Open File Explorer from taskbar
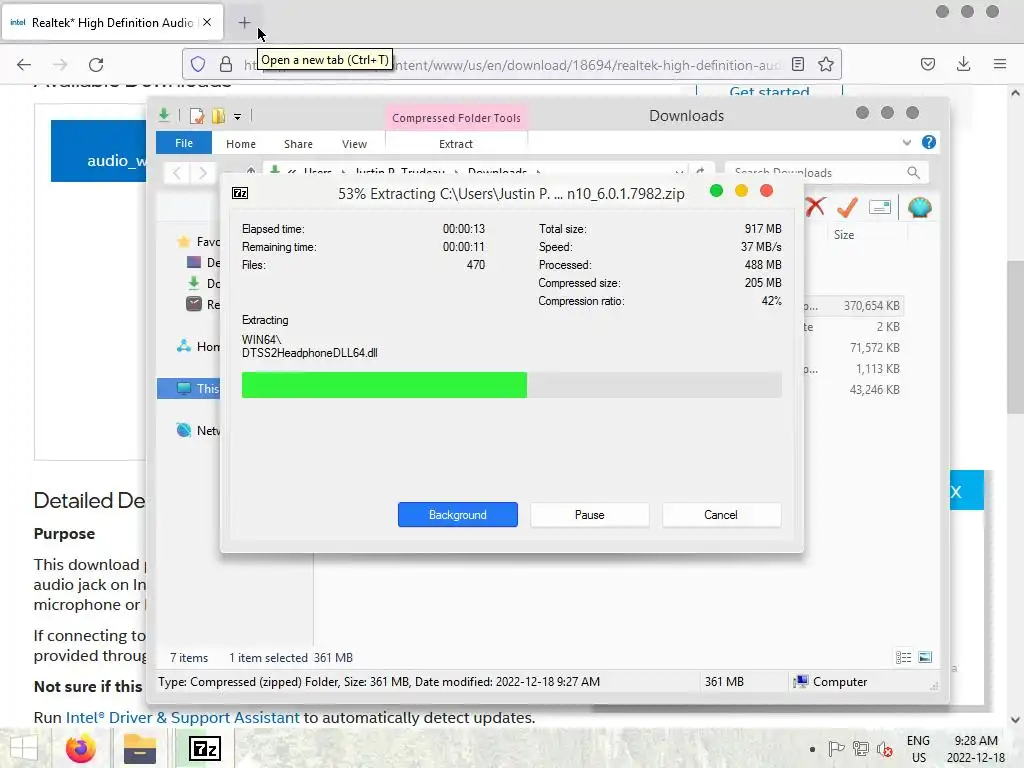1024x768 pixels. pyautogui.click(x=140, y=748)
